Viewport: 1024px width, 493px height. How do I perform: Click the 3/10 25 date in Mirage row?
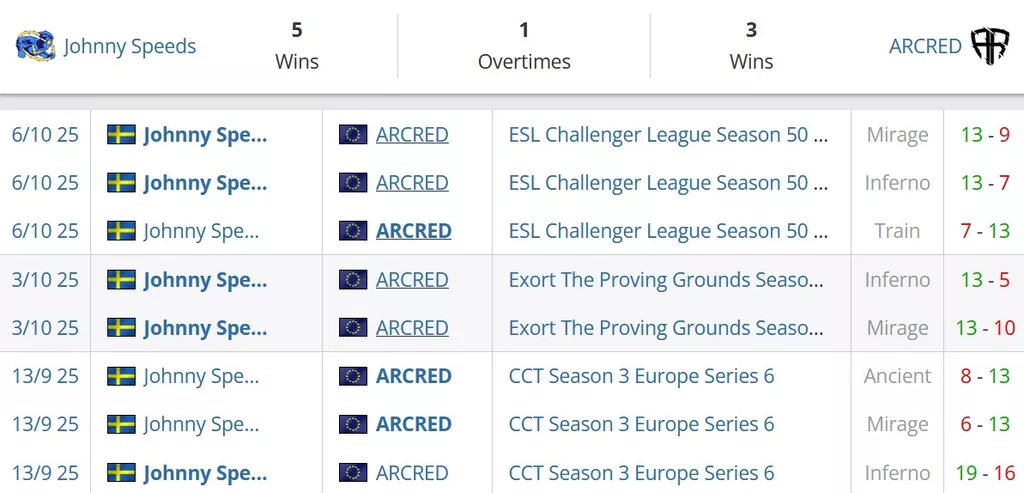coord(45,328)
